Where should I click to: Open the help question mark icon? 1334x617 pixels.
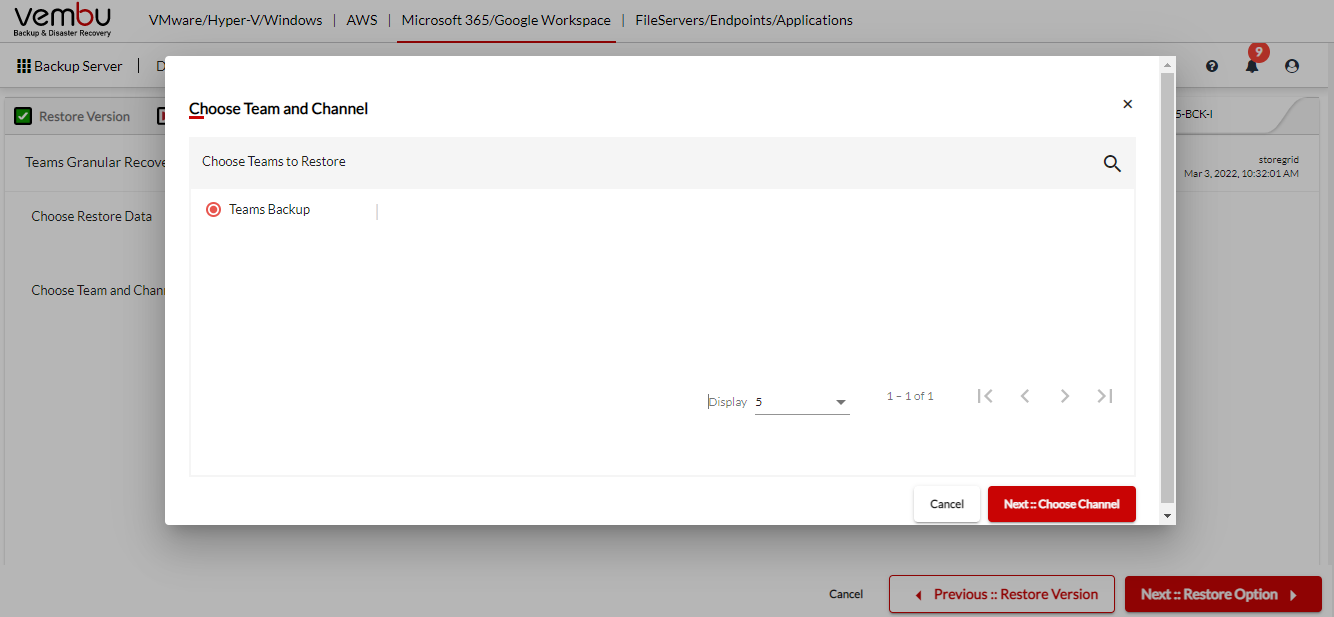click(1212, 66)
